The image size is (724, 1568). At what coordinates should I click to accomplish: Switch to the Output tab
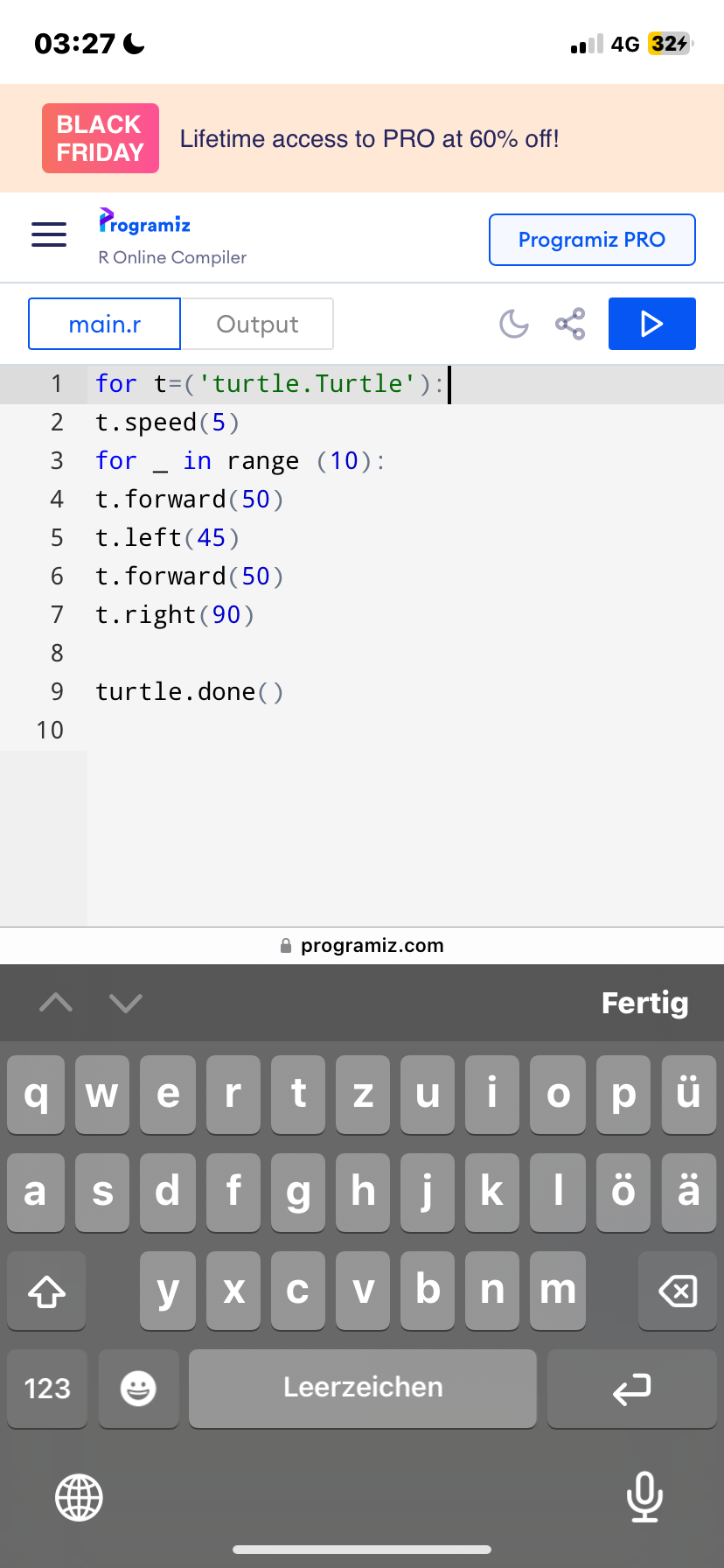coord(258,324)
